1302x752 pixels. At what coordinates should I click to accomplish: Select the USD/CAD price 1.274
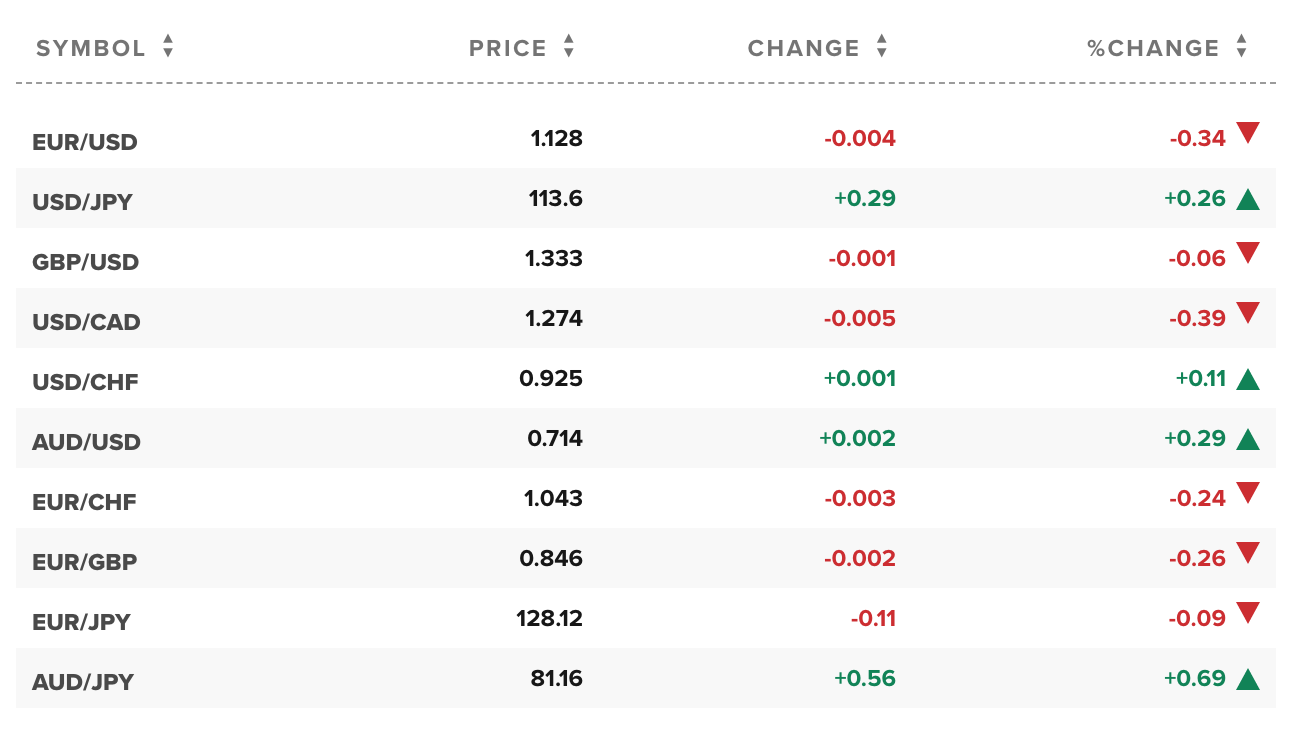pos(554,318)
